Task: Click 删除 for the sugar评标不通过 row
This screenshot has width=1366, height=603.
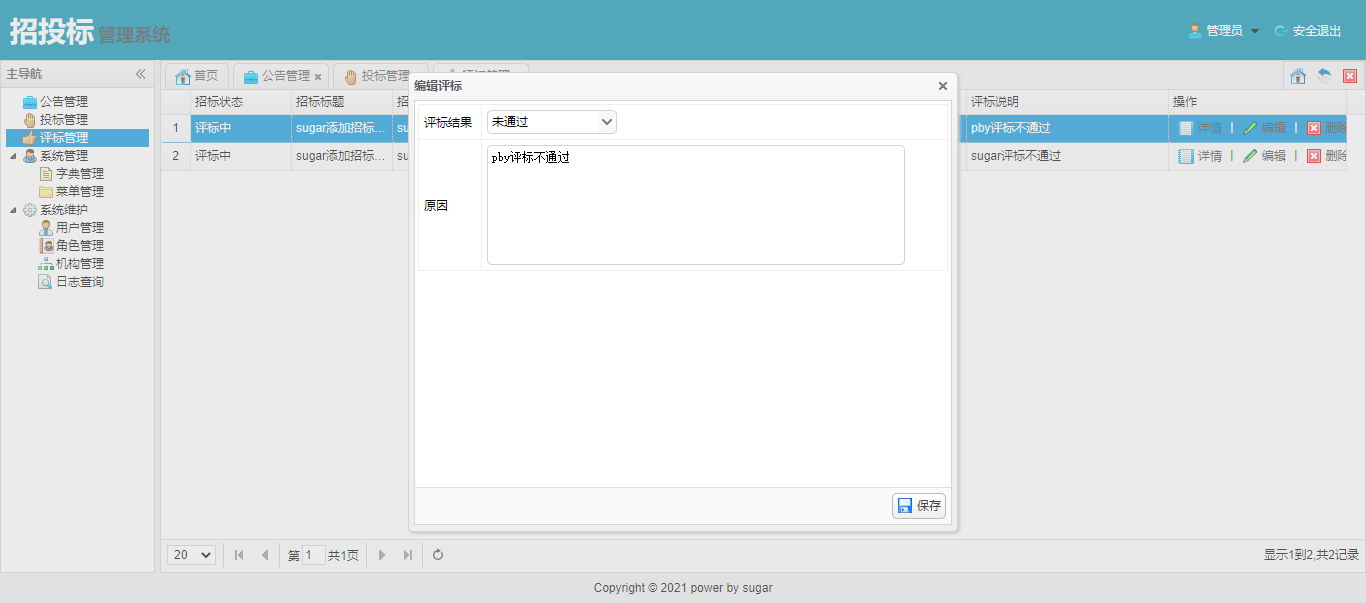Action: click(1327, 156)
